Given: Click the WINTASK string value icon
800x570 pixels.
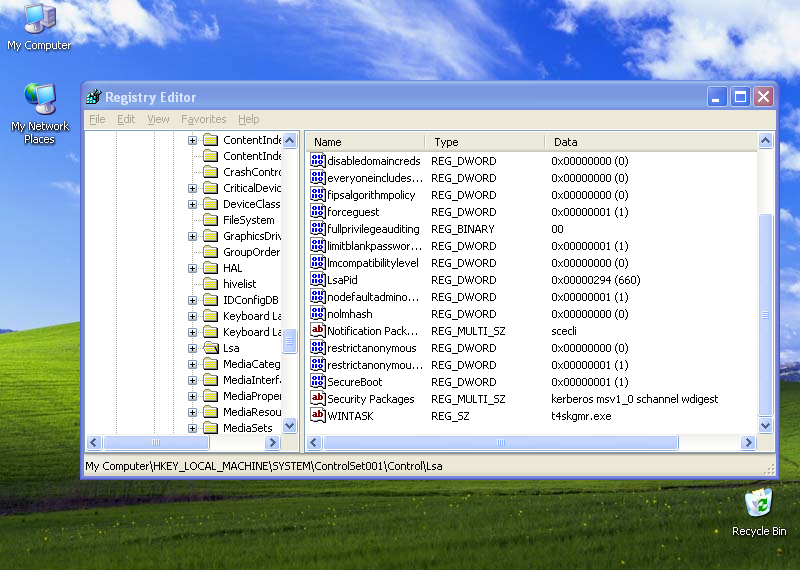Looking at the screenshot, I should coord(317,416).
